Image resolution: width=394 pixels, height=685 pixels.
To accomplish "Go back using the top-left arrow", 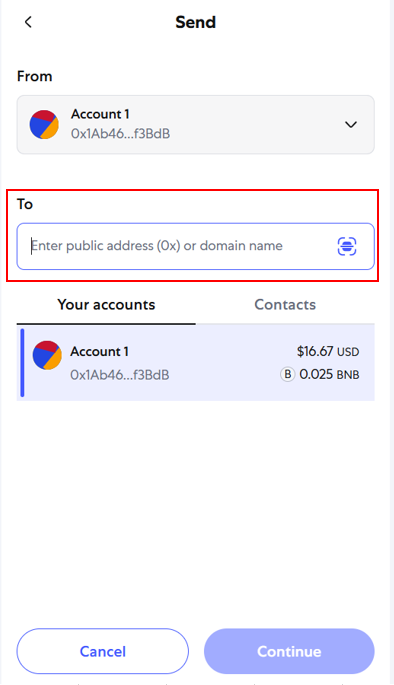I will tap(28, 22).
